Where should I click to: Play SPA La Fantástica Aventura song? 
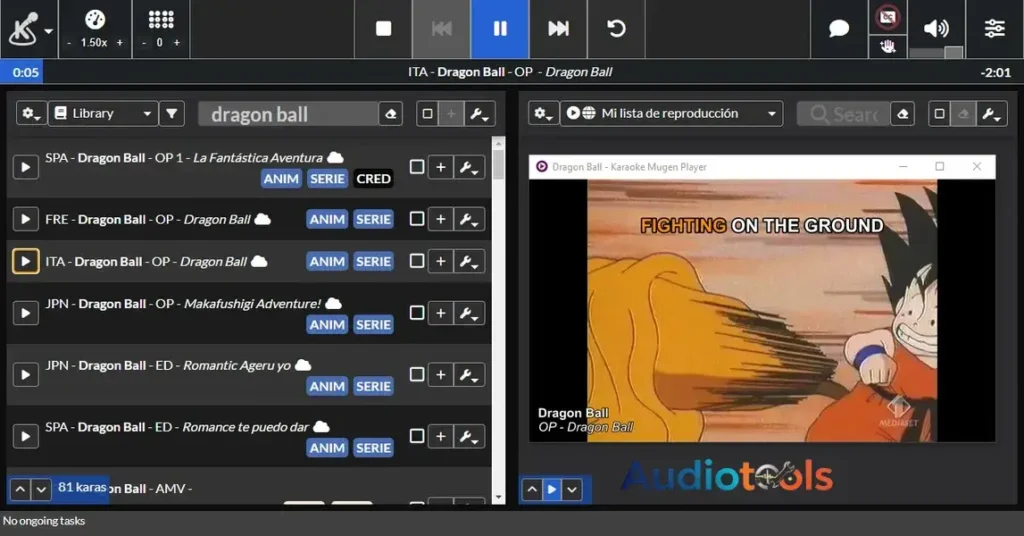pyautogui.click(x=25, y=167)
